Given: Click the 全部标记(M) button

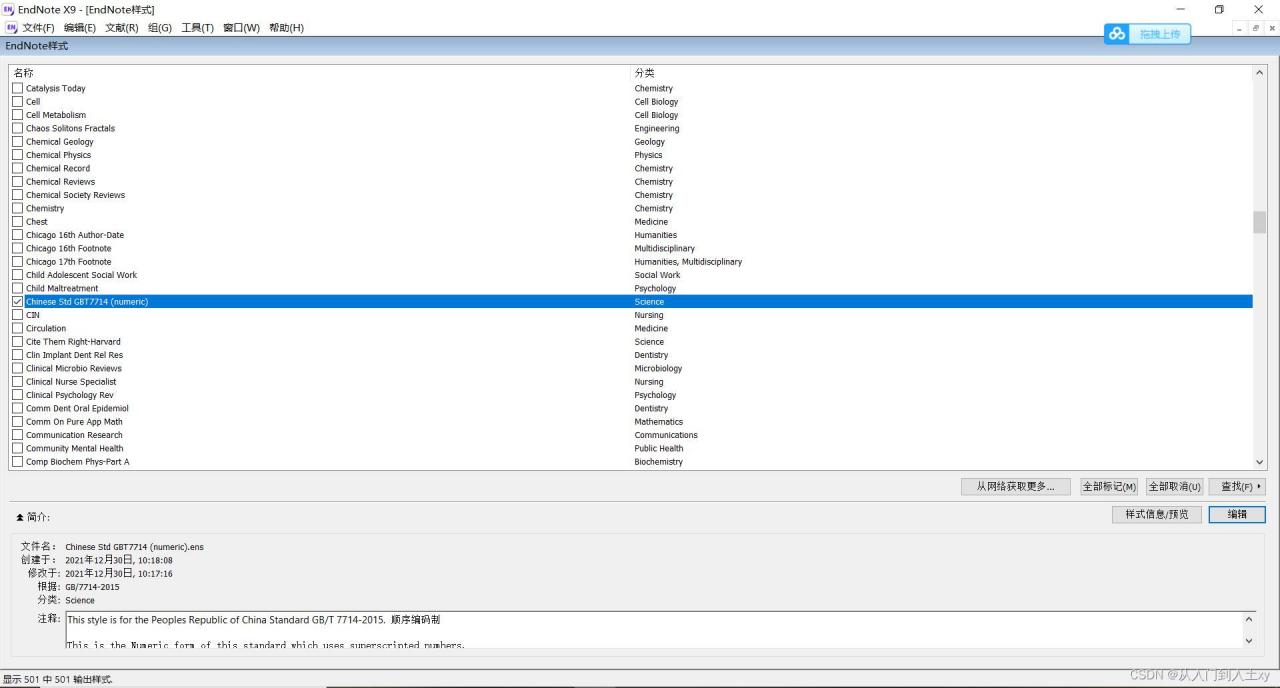Looking at the screenshot, I should tap(1109, 486).
